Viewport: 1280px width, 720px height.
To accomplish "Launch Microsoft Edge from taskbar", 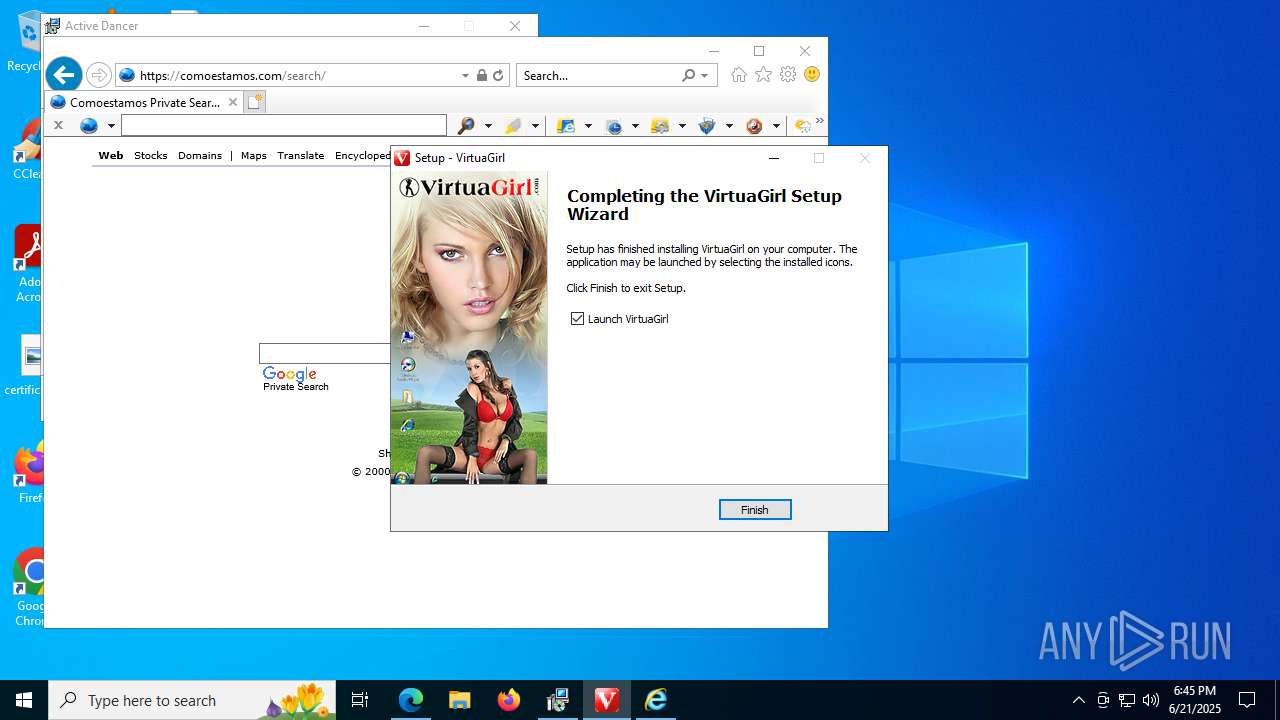I will 411,700.
